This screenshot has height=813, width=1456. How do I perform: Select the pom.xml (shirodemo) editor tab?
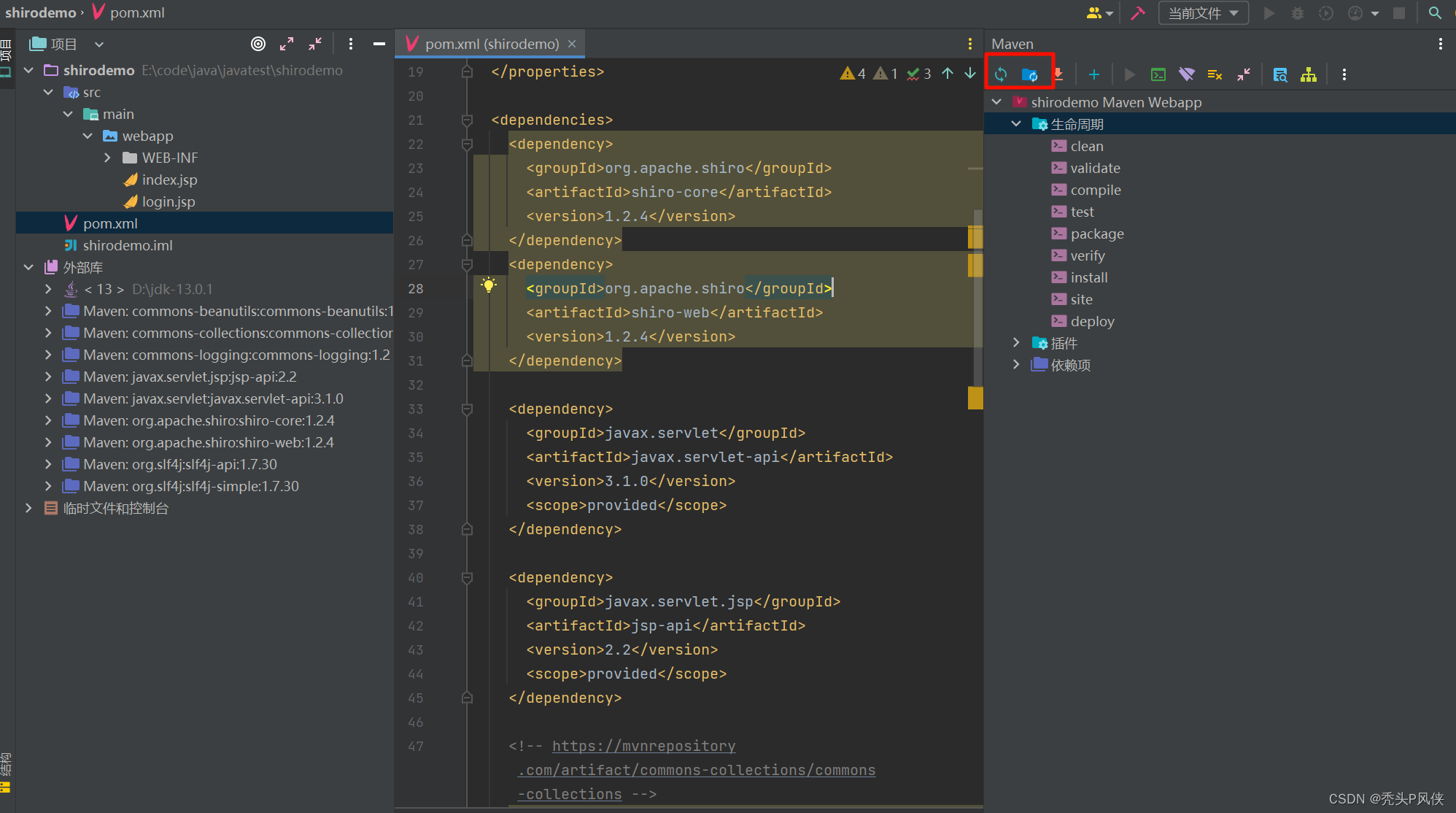pyautogui.click(x=491, y=44)
